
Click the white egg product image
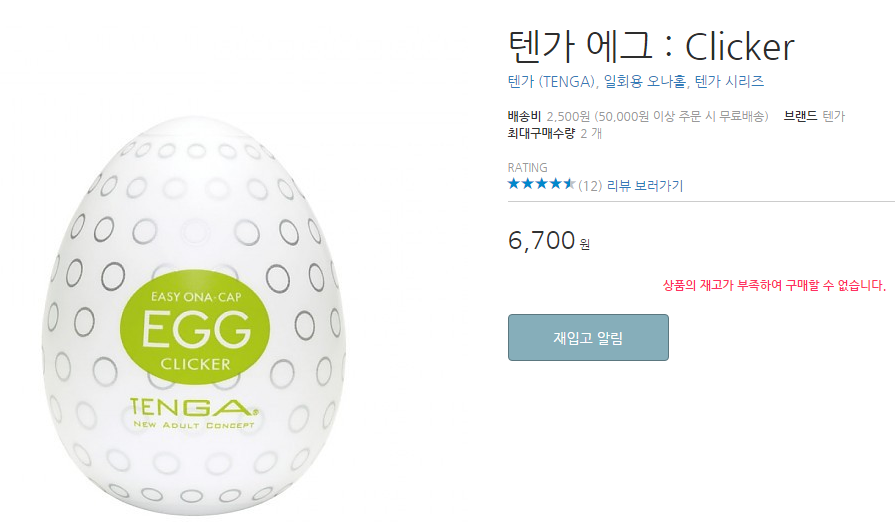click(x=193, y=316)
